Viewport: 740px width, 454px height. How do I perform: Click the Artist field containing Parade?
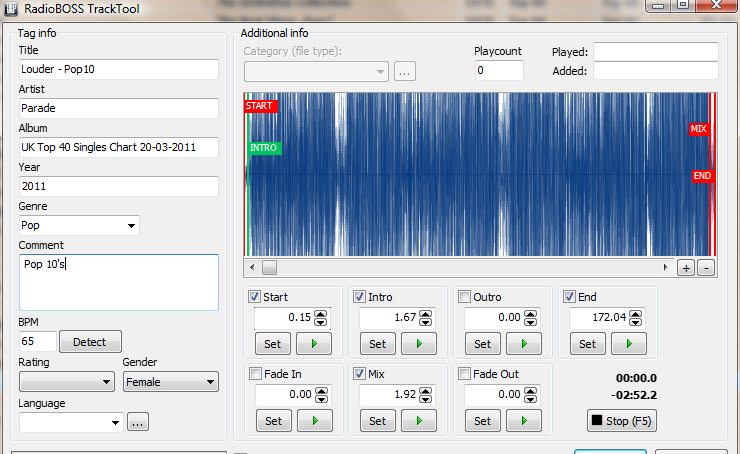pos(119,109)
